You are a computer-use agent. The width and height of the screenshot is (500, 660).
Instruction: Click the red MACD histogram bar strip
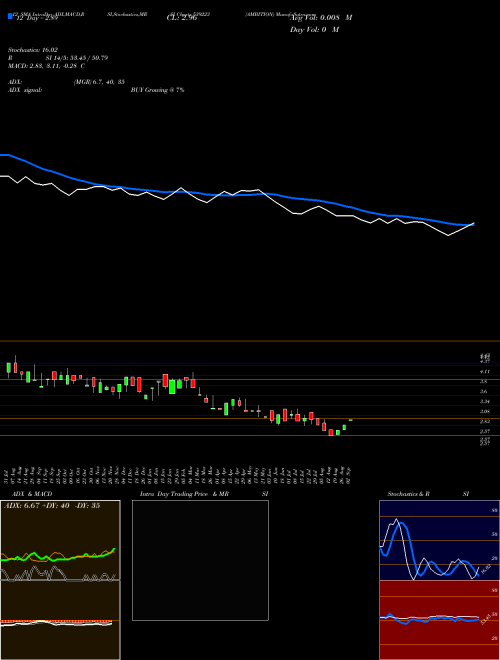coord(56,621)
